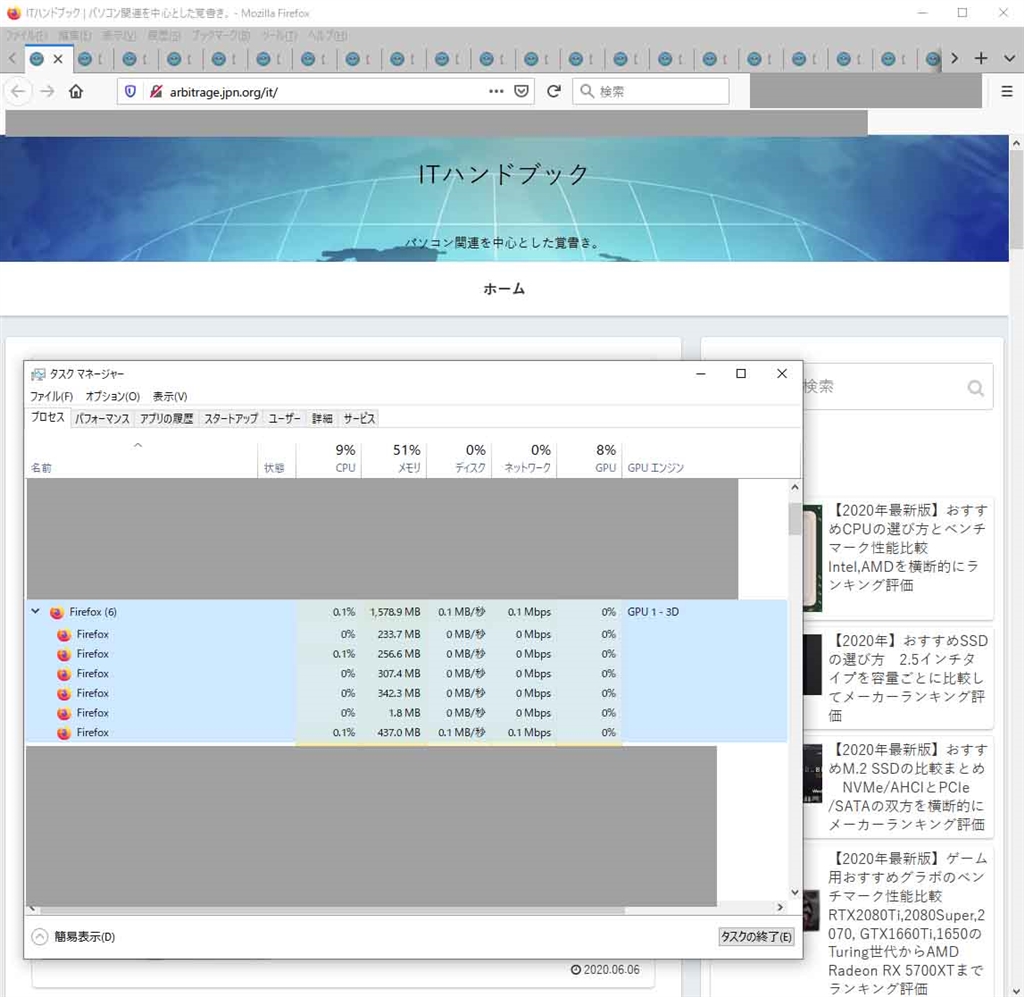This screenshot has height=997, width=1024.
Task: Select Firefox process using 1.8 MB
Action: pyautogui.click(x=406, y=712)
